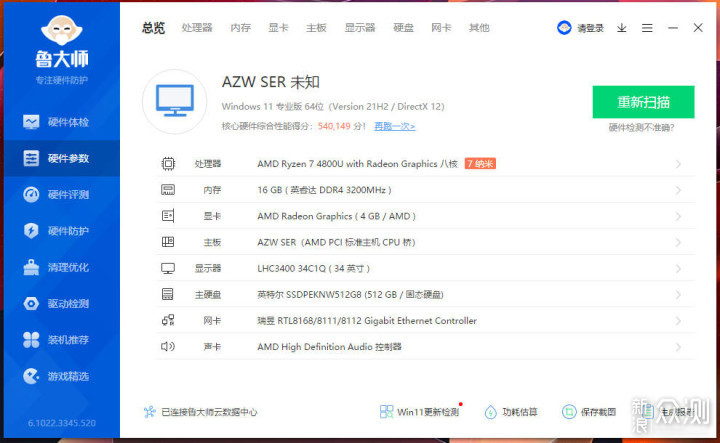Select AMD Ryzen 7 4800U processor text
Viewport: 720px width, 443px height.
[x=357, y=164]
